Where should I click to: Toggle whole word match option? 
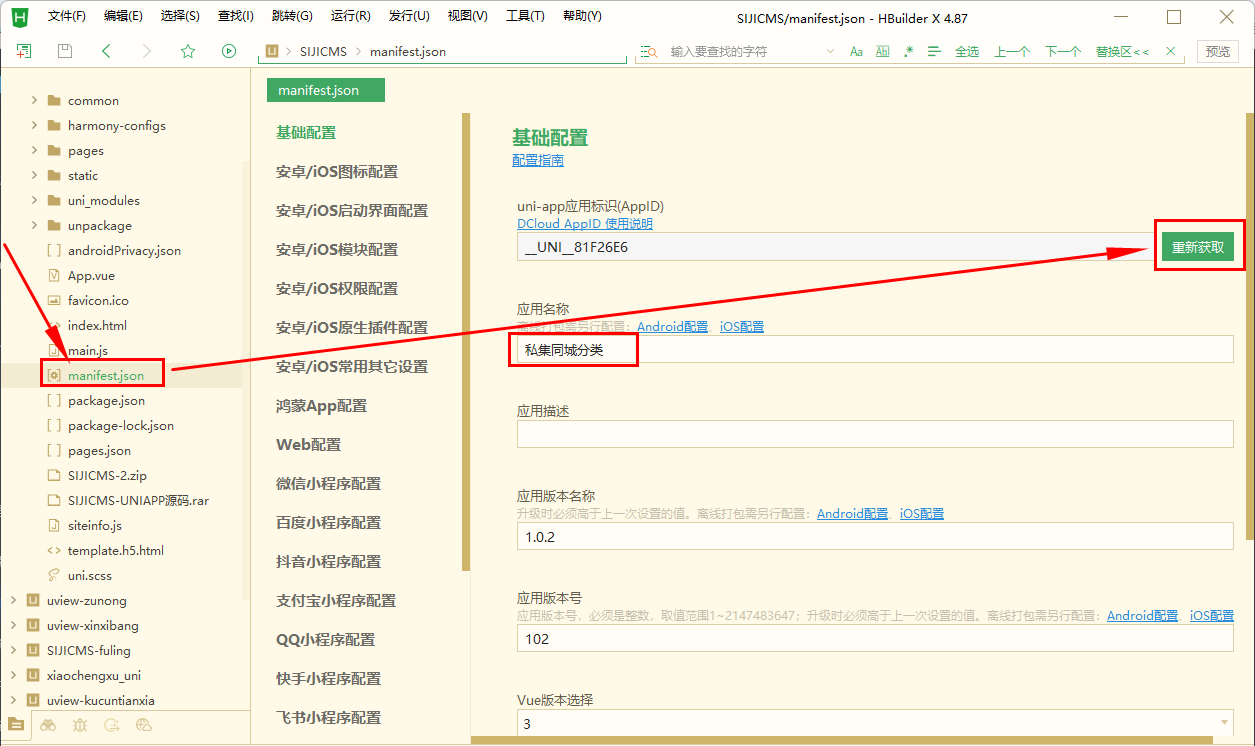(882, 51)
